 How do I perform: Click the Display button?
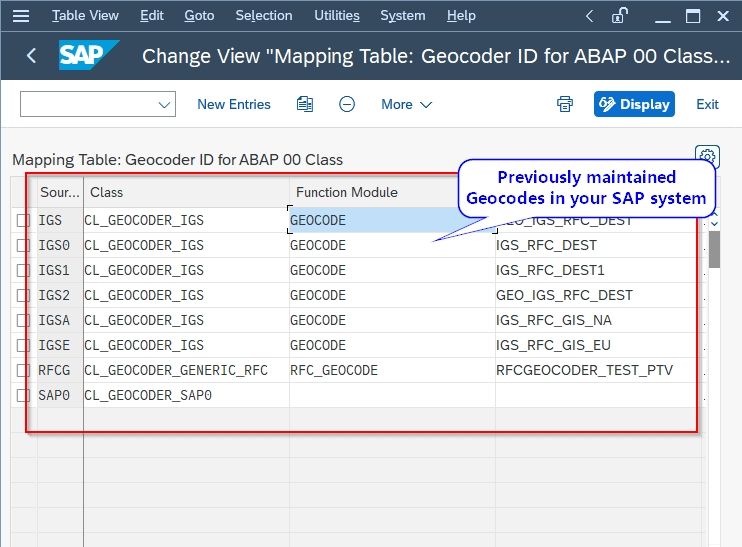click(x=634, y=104)
